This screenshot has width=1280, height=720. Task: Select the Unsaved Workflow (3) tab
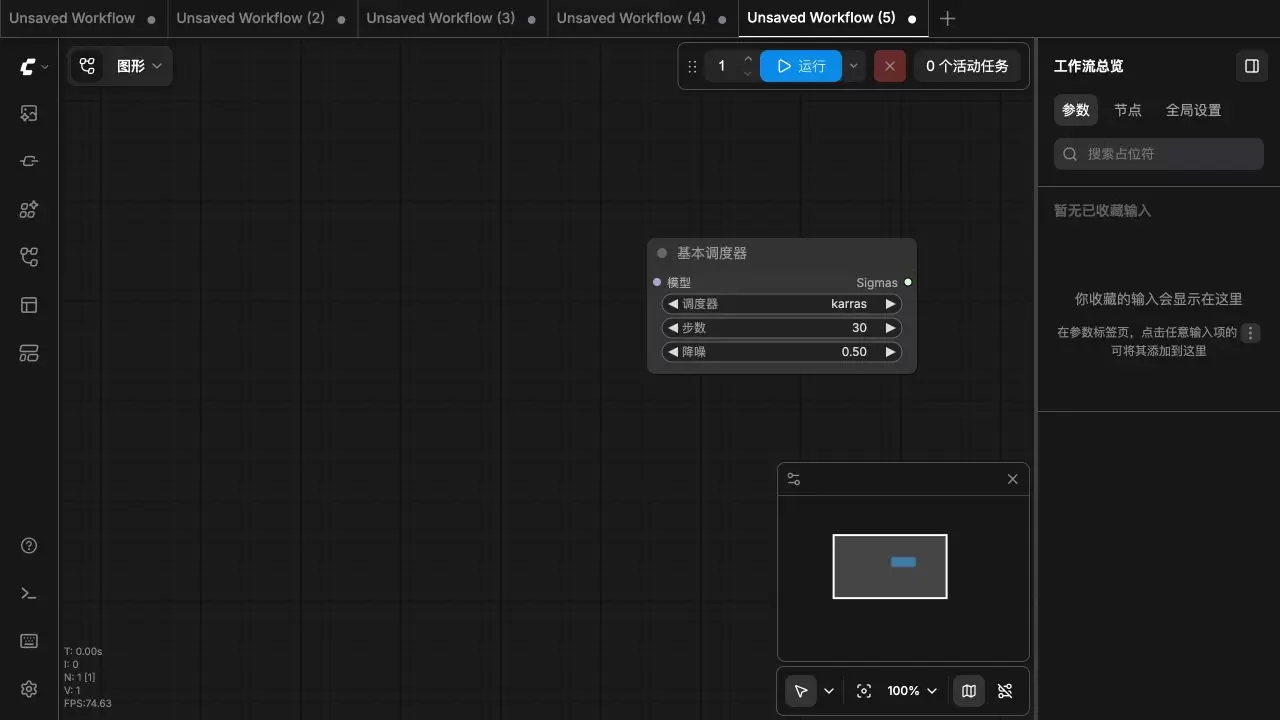pos(452,18)
